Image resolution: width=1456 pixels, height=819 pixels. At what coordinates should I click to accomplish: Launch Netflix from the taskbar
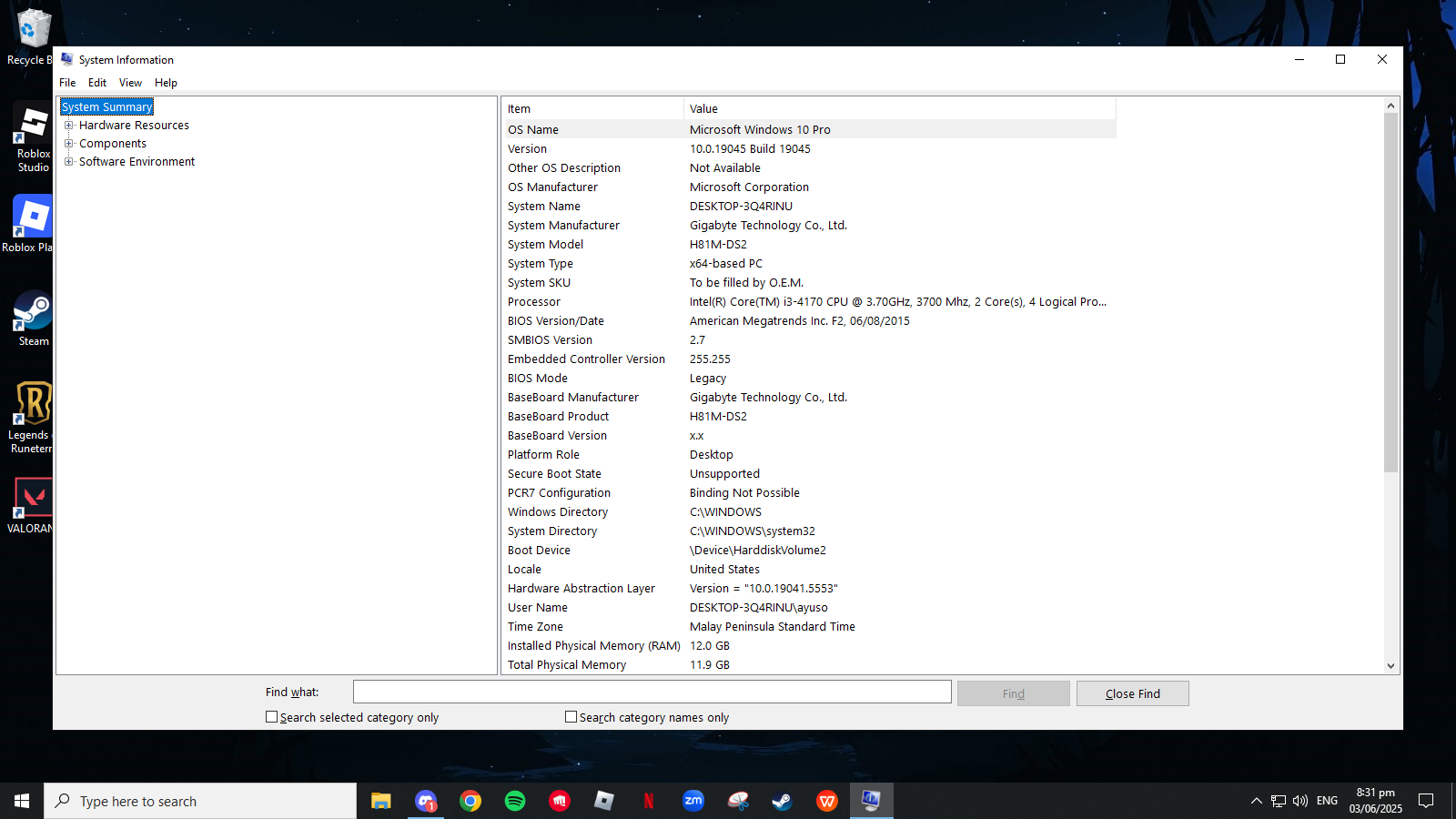[649, 801]
